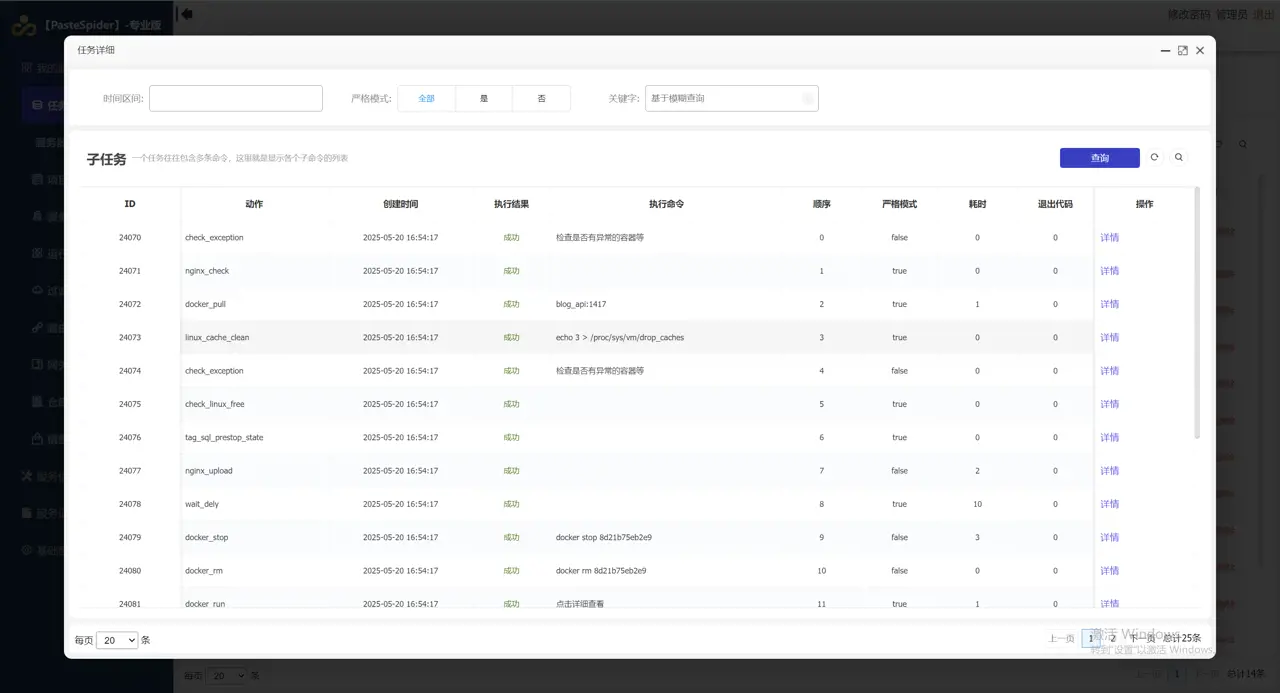This screenshot has width=1280, height=693.
Task: Click the 动作 column header
Action: point(254,204)
